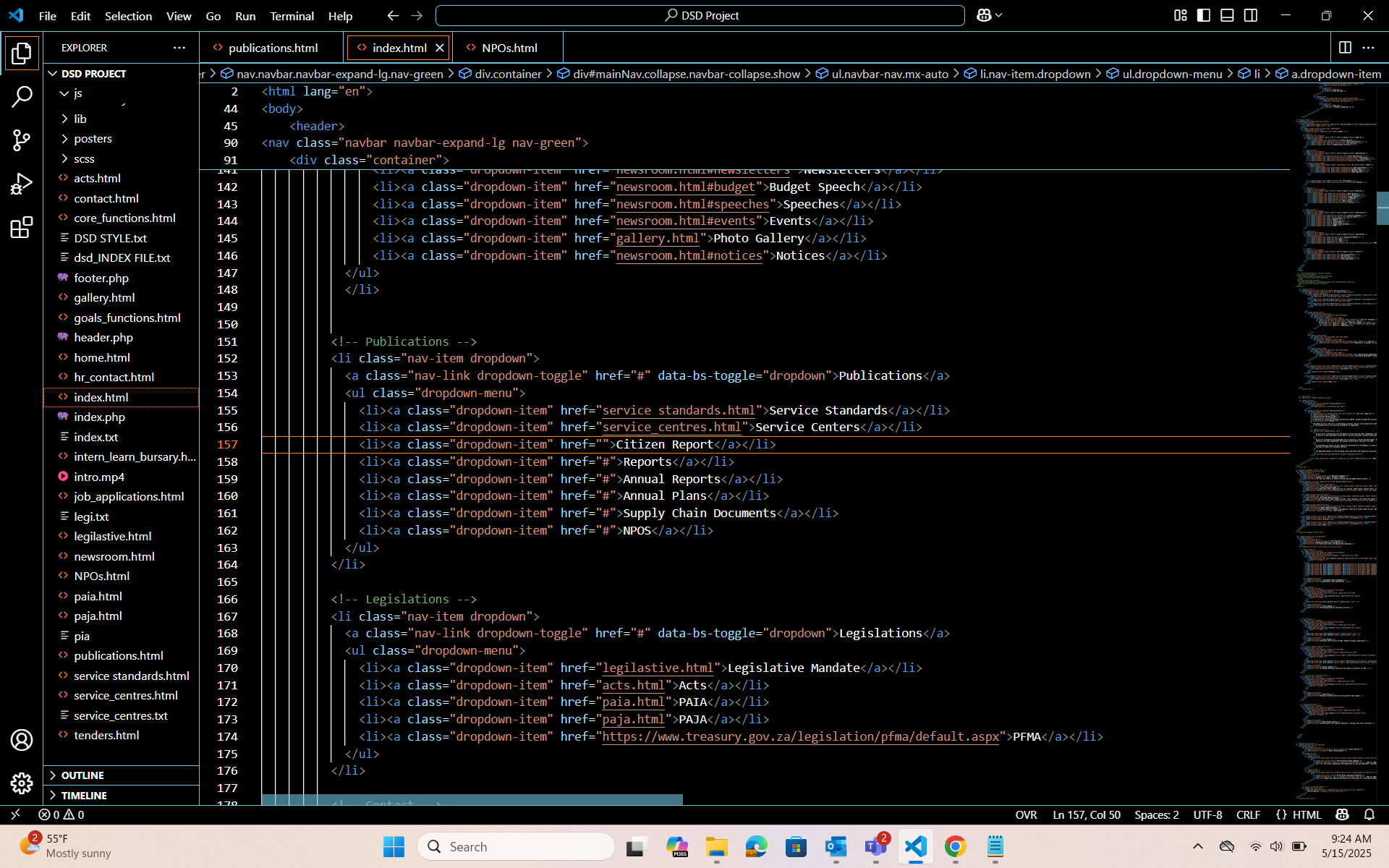This screenshot has width=1389, height=868.
Task: Toggle the primary sidebar layout button
Action: (x=1204, y=15)
